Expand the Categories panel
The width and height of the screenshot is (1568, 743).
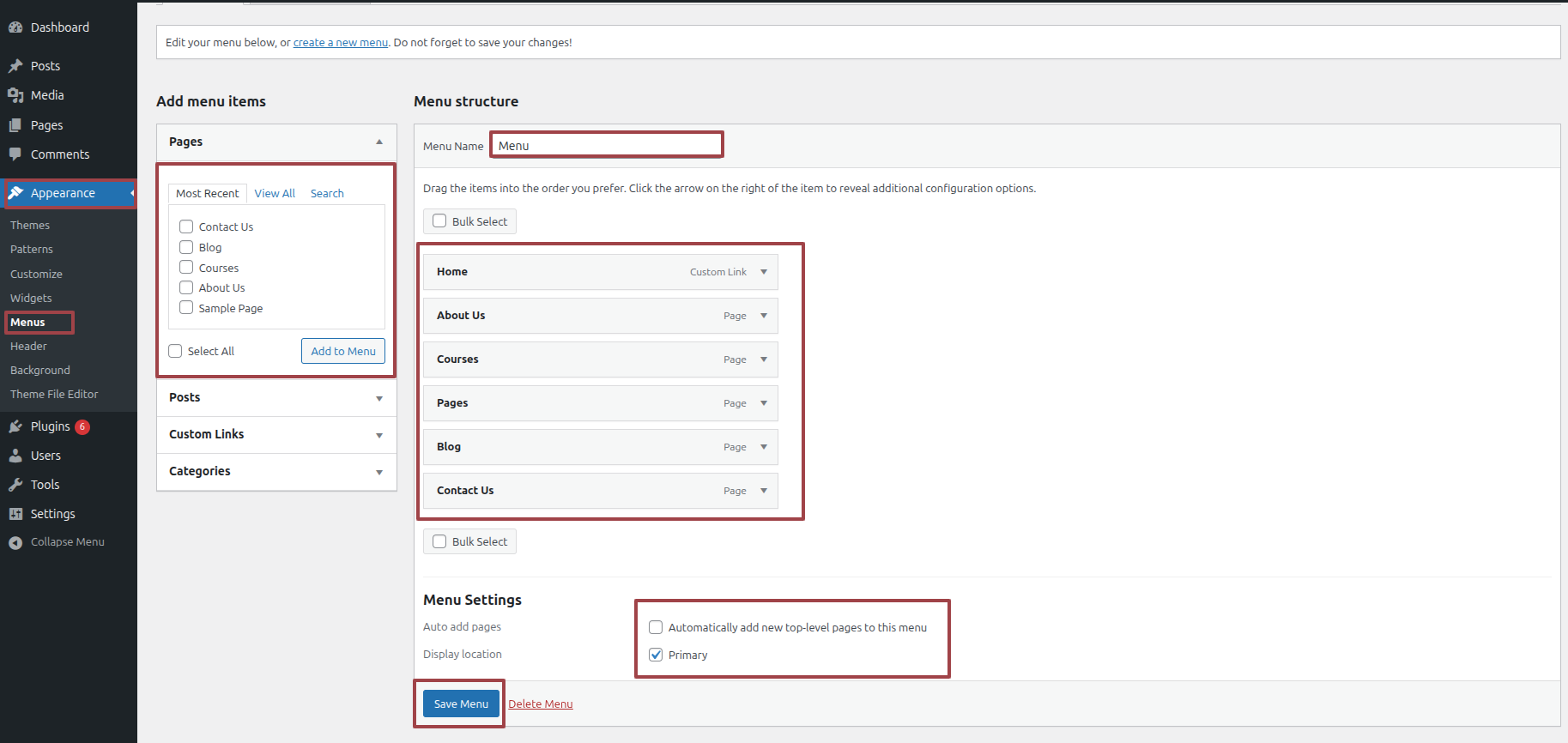pos(379,472)
